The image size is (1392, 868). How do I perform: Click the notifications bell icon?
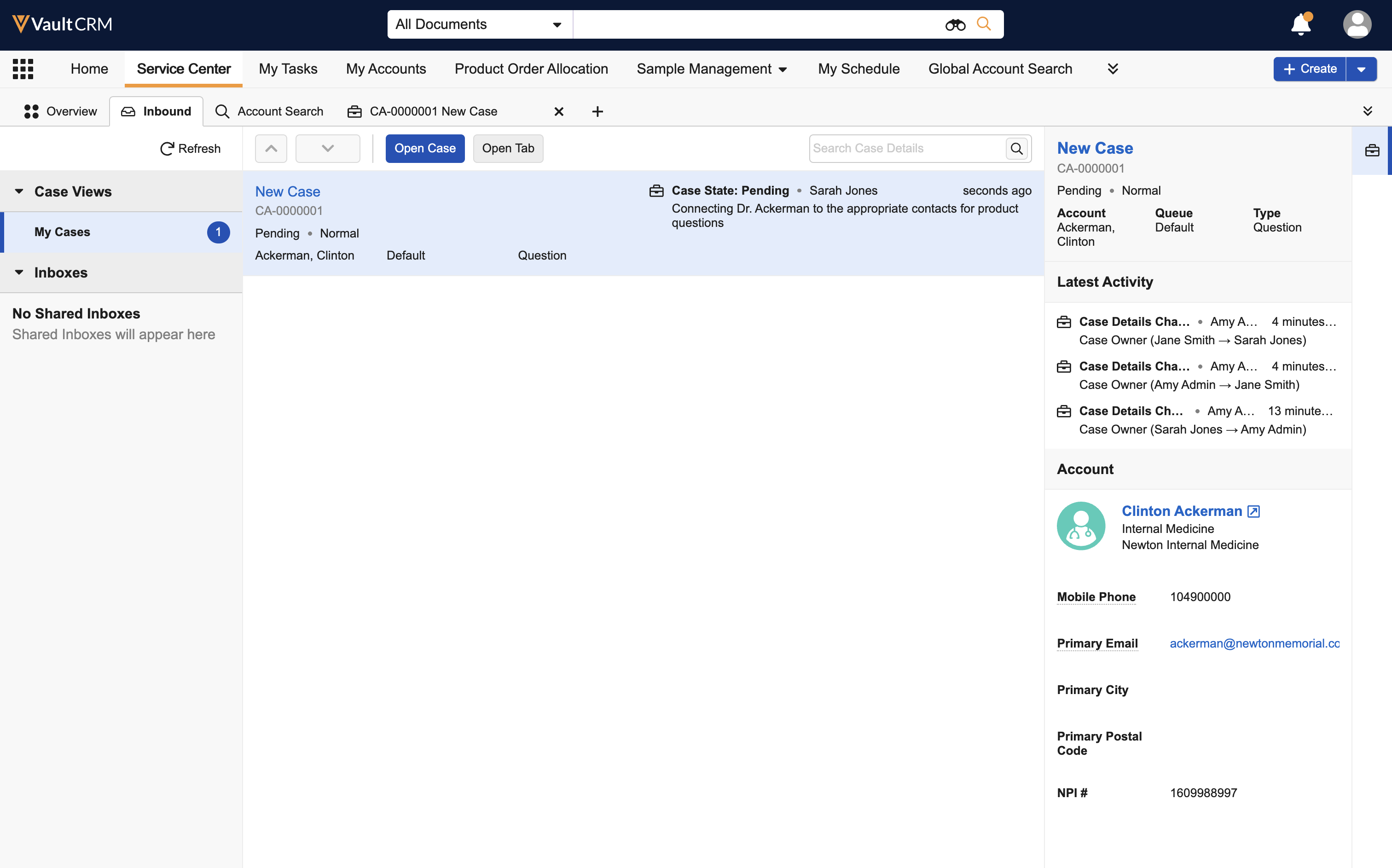click(1300, 25)
